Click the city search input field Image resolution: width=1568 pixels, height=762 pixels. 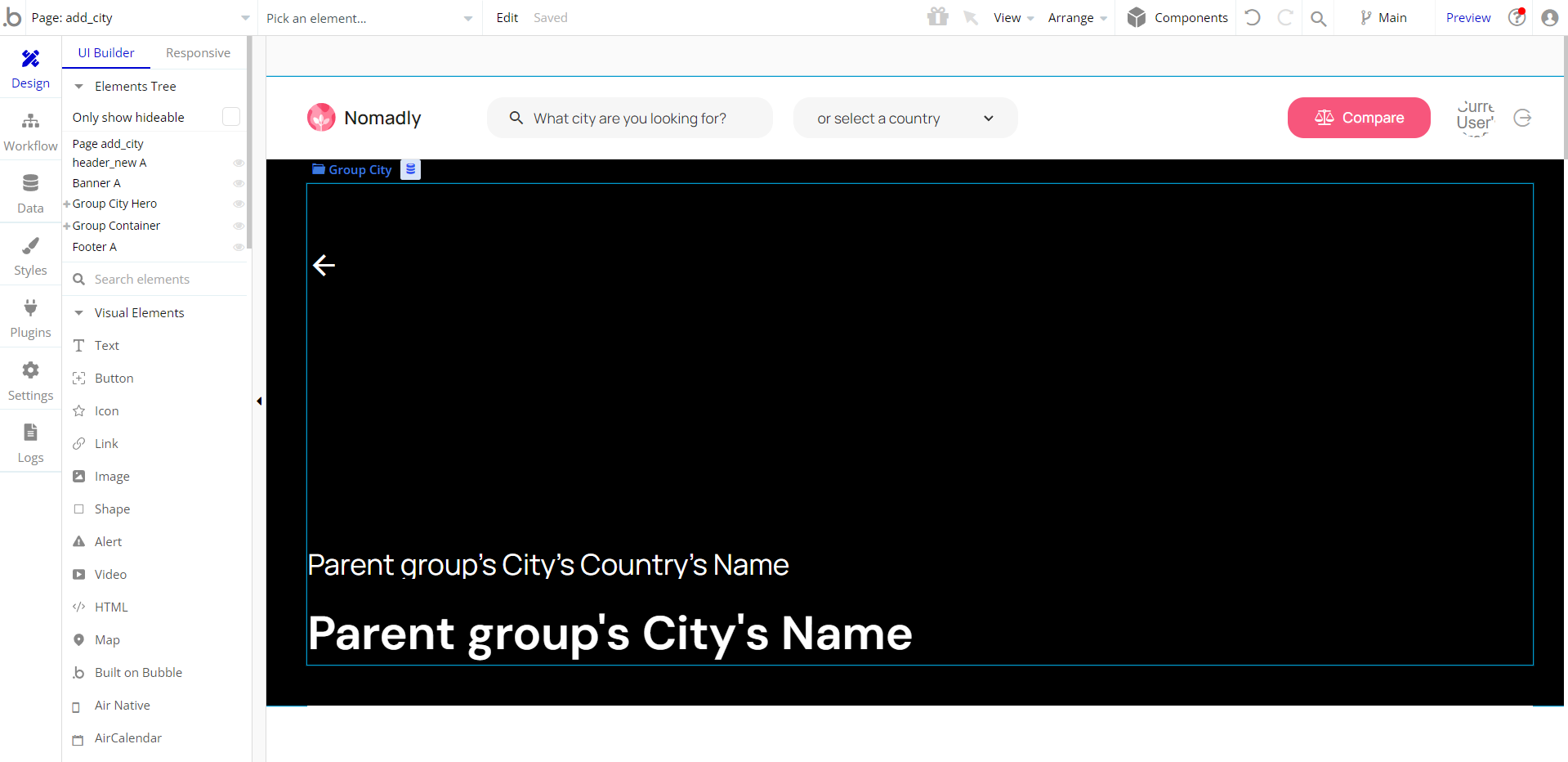coord(630,118)
